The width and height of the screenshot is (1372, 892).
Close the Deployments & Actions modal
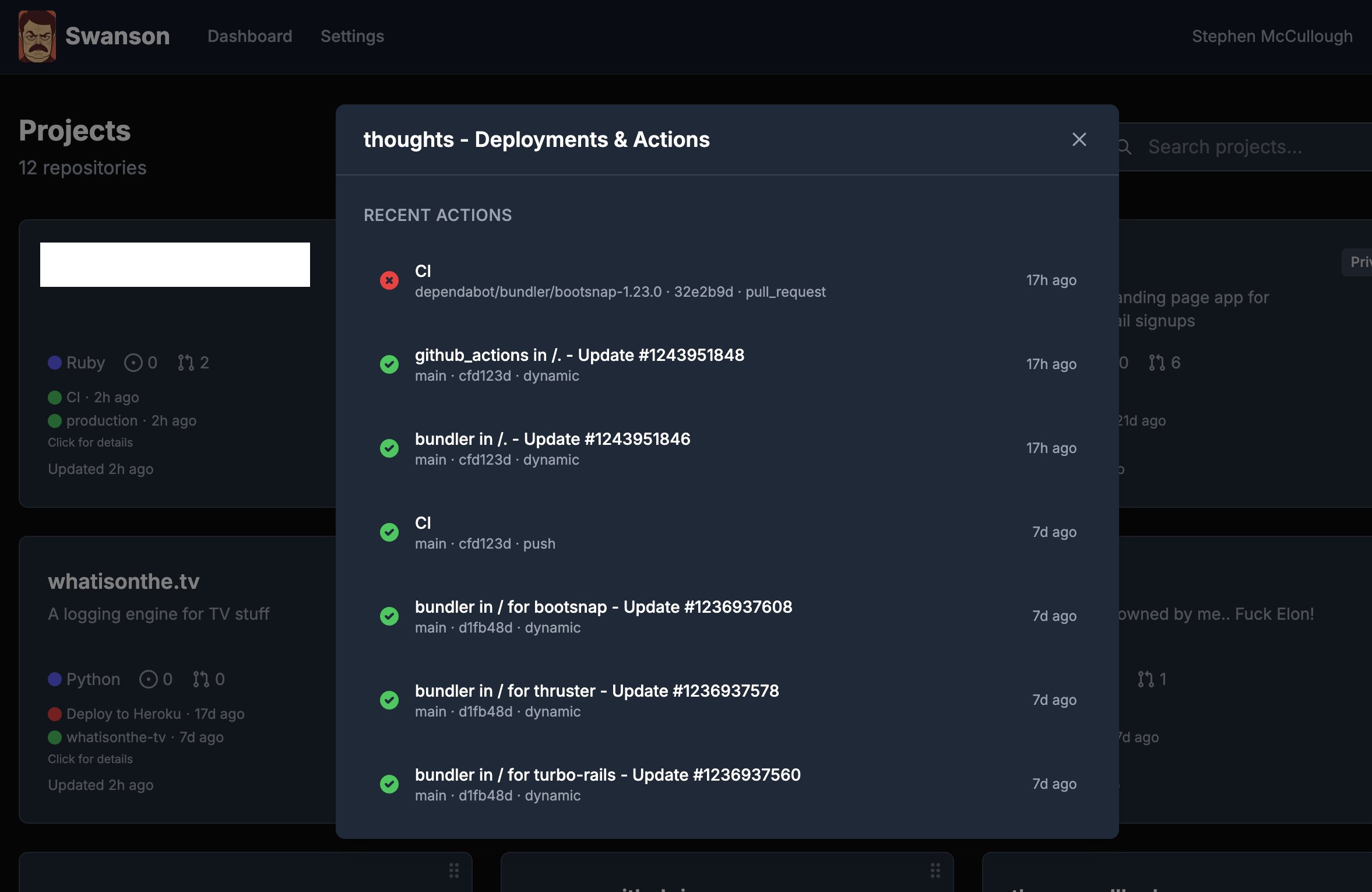[1079, 139]
